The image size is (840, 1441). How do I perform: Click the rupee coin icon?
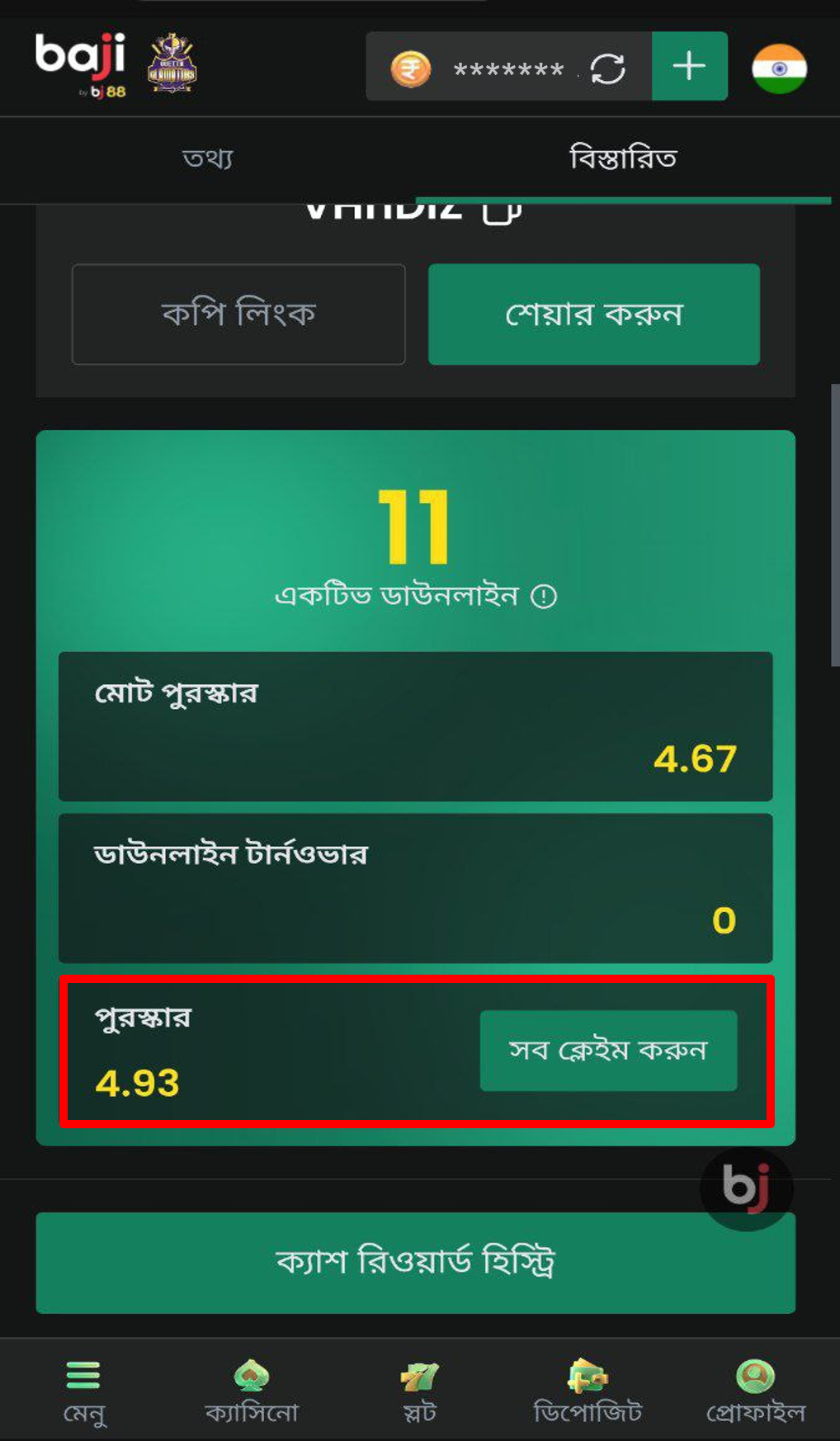(x=410, y=69)
